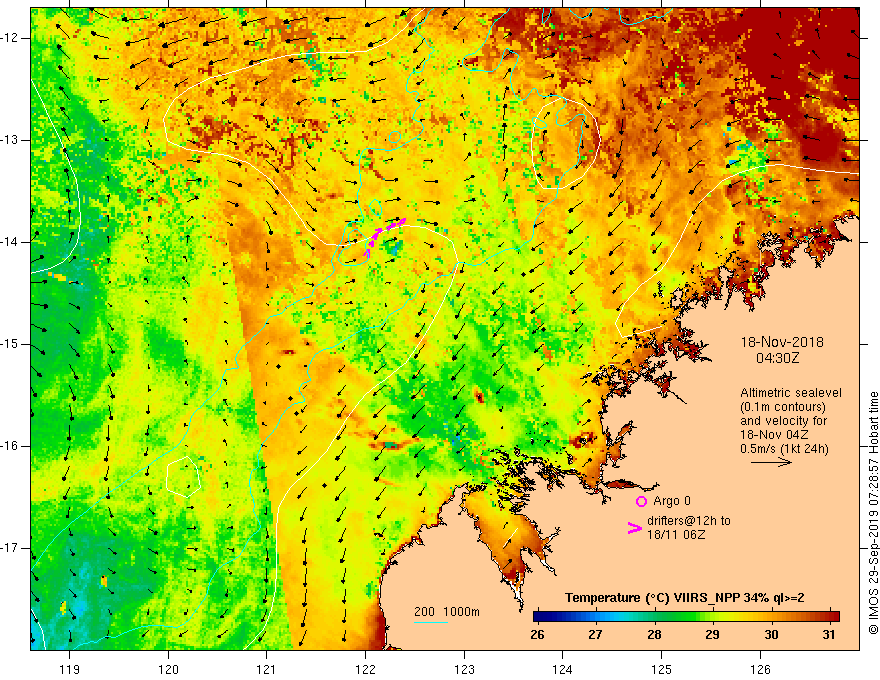Click the colorbar value '30'
Image resolution: width=880 pixels, height=680 pixels.
click(x=771, y=634)
